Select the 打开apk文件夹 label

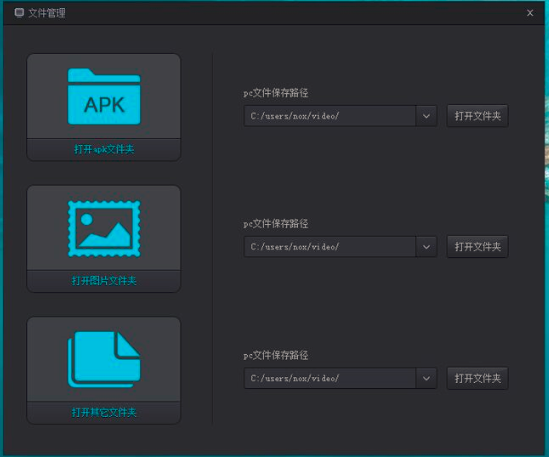click(104, 150)
